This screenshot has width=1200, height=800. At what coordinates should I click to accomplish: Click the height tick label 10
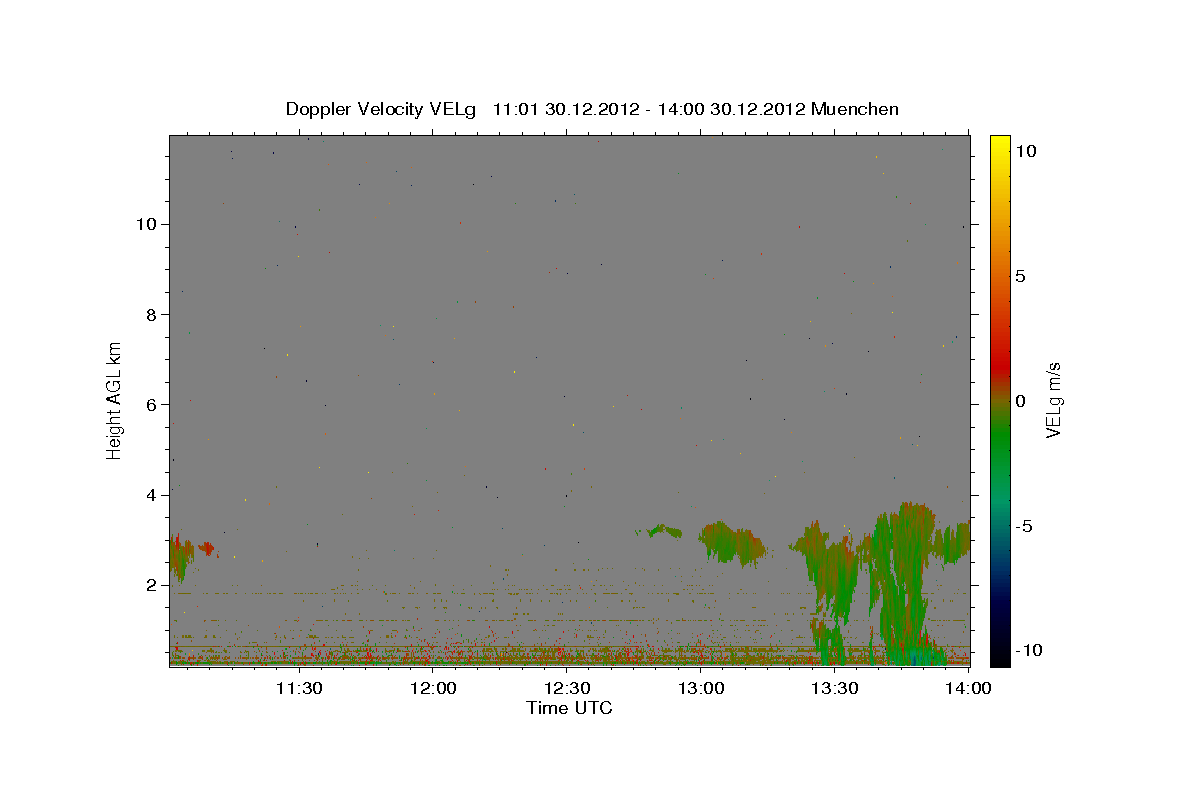point(147,224)
